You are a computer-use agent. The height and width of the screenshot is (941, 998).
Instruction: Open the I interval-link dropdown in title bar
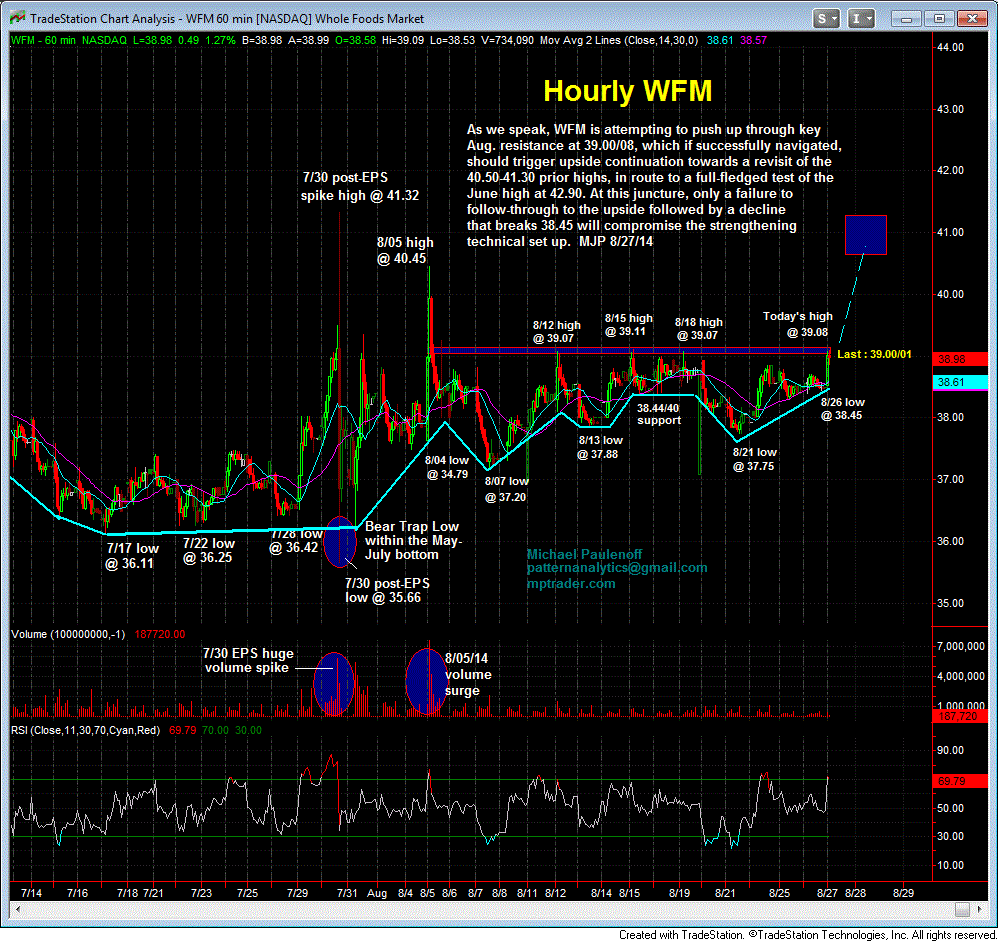coord(861,18)
